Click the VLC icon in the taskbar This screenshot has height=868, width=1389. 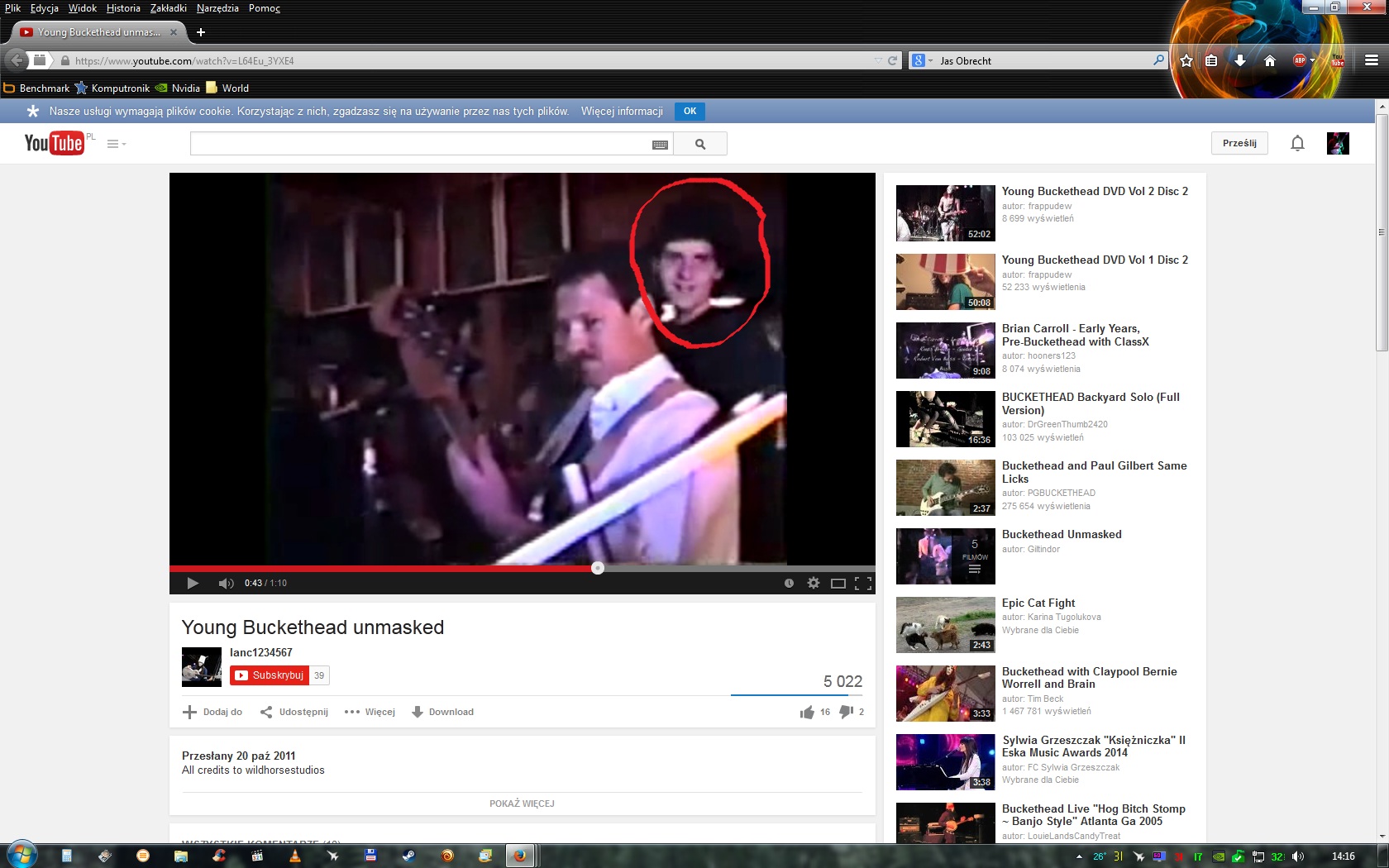pos(295,856)
